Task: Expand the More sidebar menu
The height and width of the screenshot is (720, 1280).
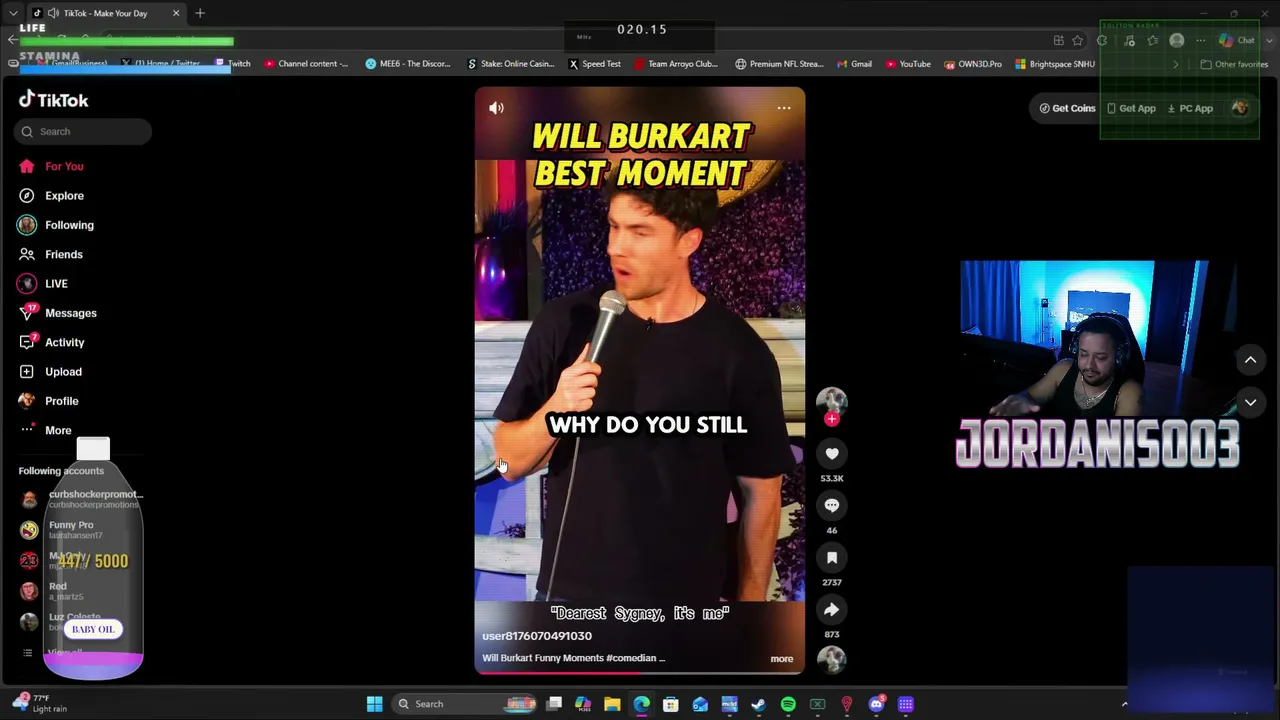Action: (45, 430)
